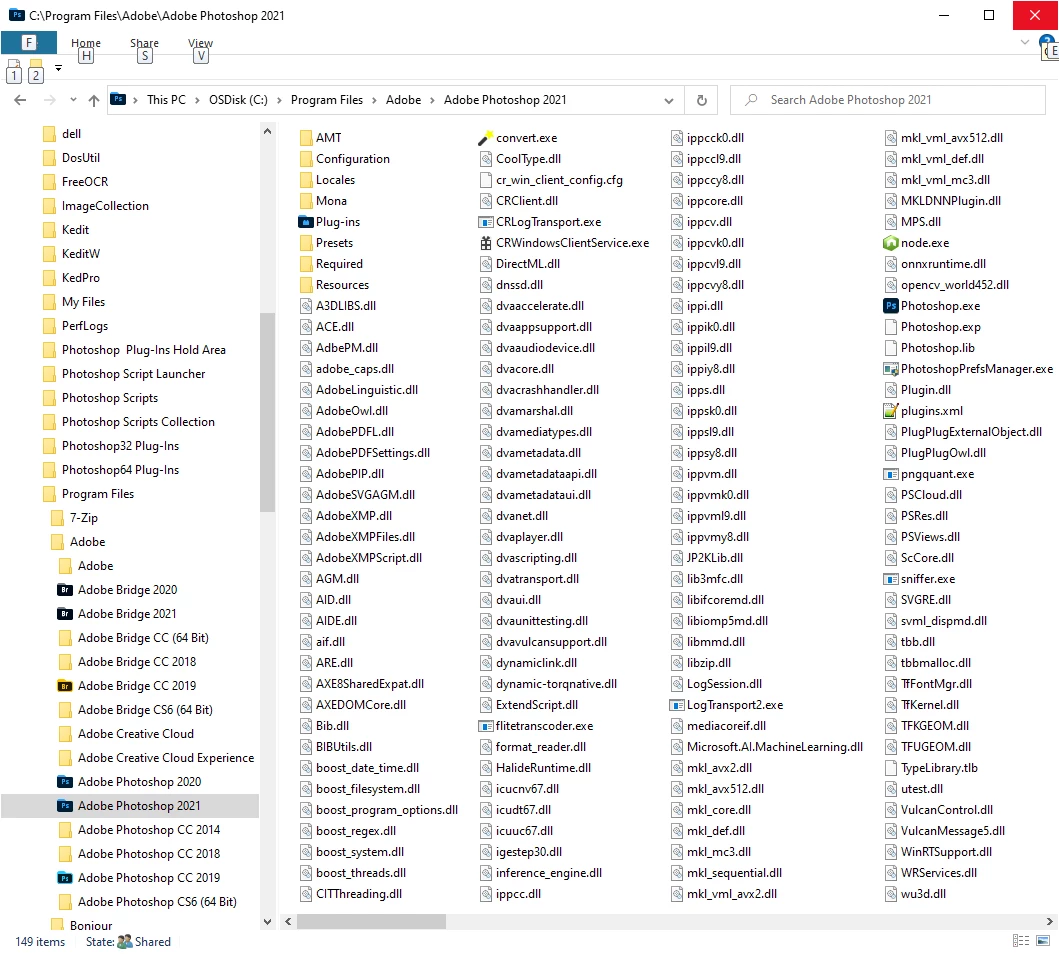Select the dynamic-torqnative.dll file
Viewport: 1059px width, 954px height.
pos(556,684)
